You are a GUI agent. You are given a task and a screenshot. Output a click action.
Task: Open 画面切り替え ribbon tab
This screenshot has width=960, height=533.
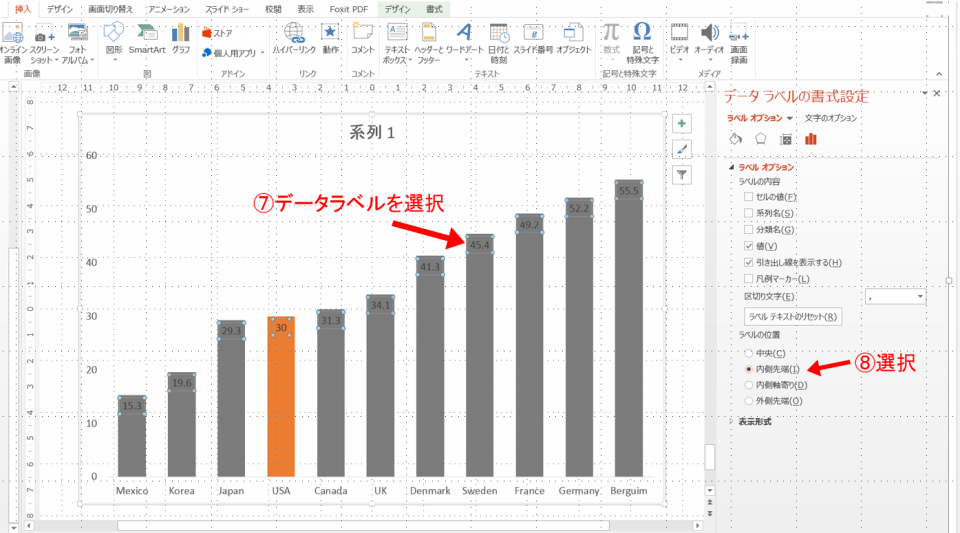[110, 9]
